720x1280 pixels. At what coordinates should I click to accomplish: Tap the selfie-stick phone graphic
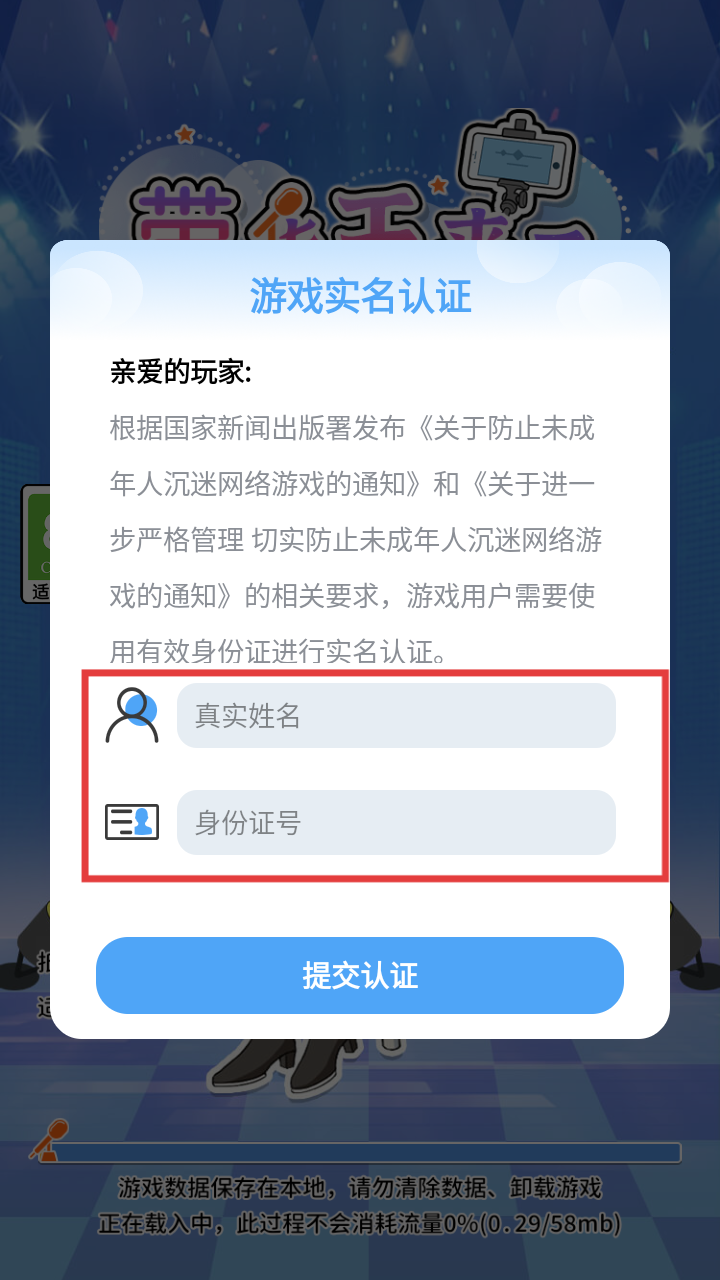(517, 162)
